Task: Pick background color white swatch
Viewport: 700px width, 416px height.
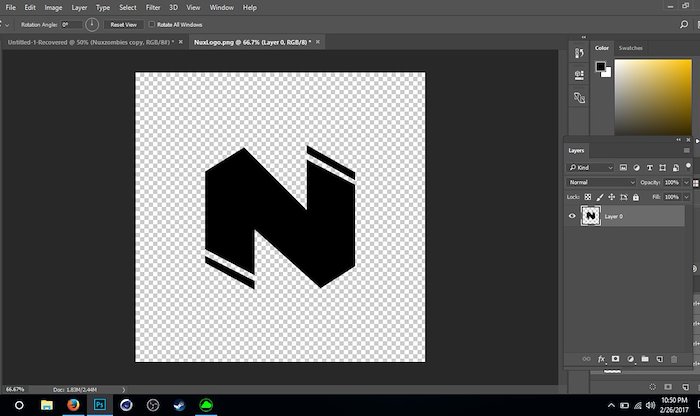Action: click(x=607, y=73)
